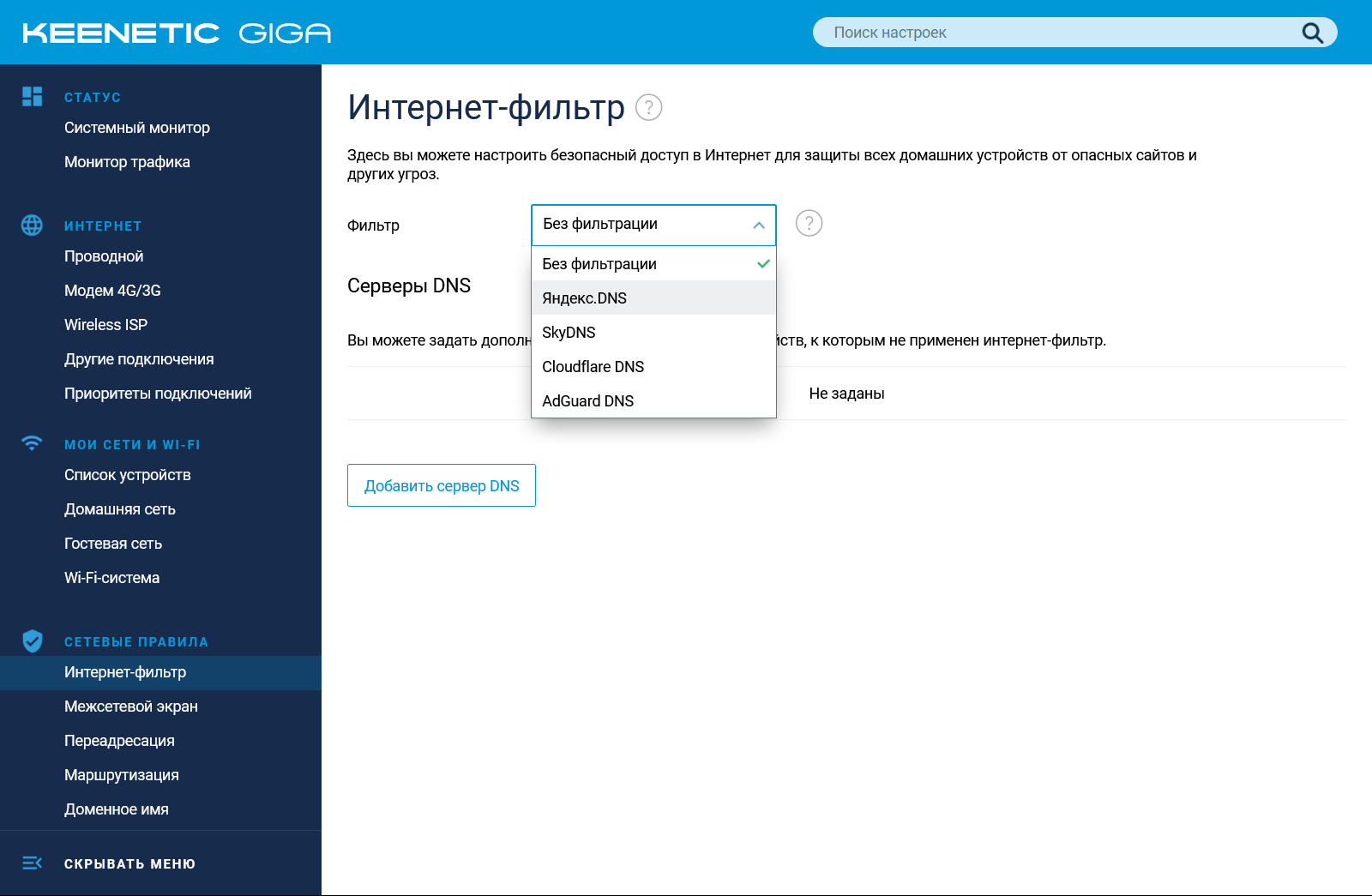This screenshot has width=1372, height=896.
Task: Click the network rules shield icon
Action: (x=33, y=640)
